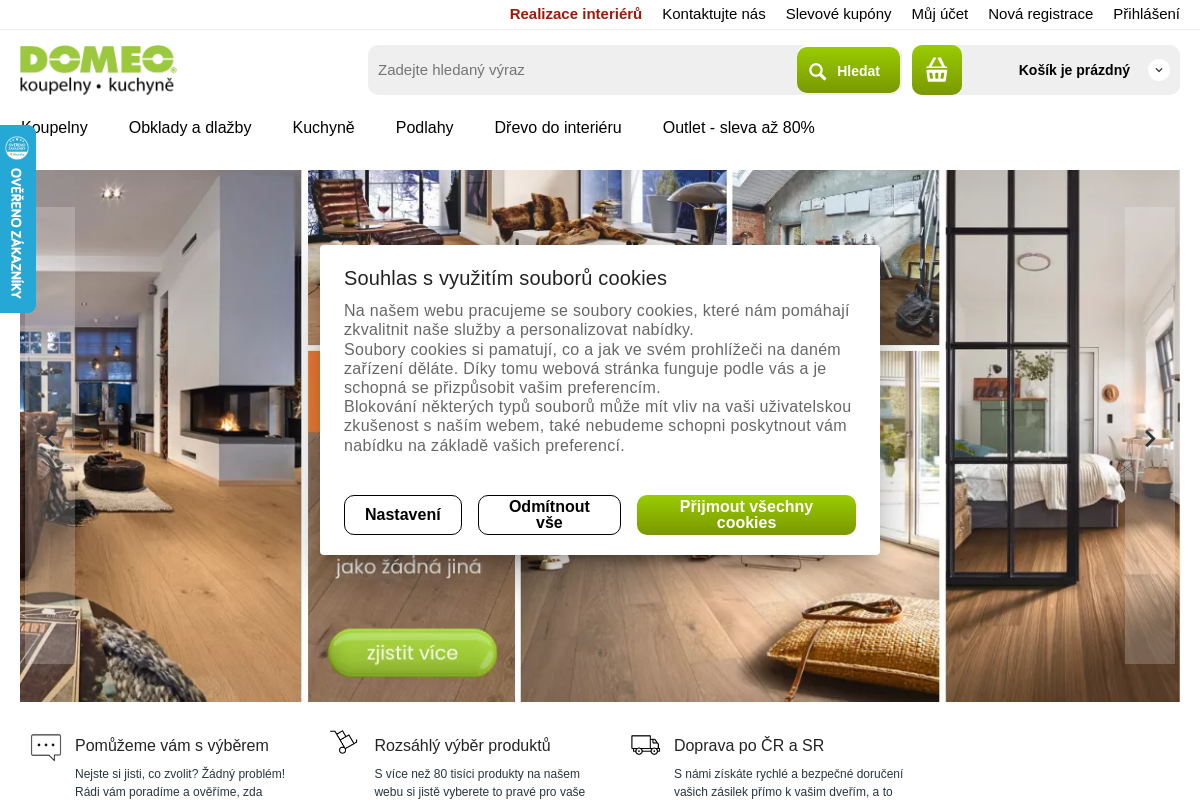Click the zjistit více banner button
1200x800 pixels.
412,654
